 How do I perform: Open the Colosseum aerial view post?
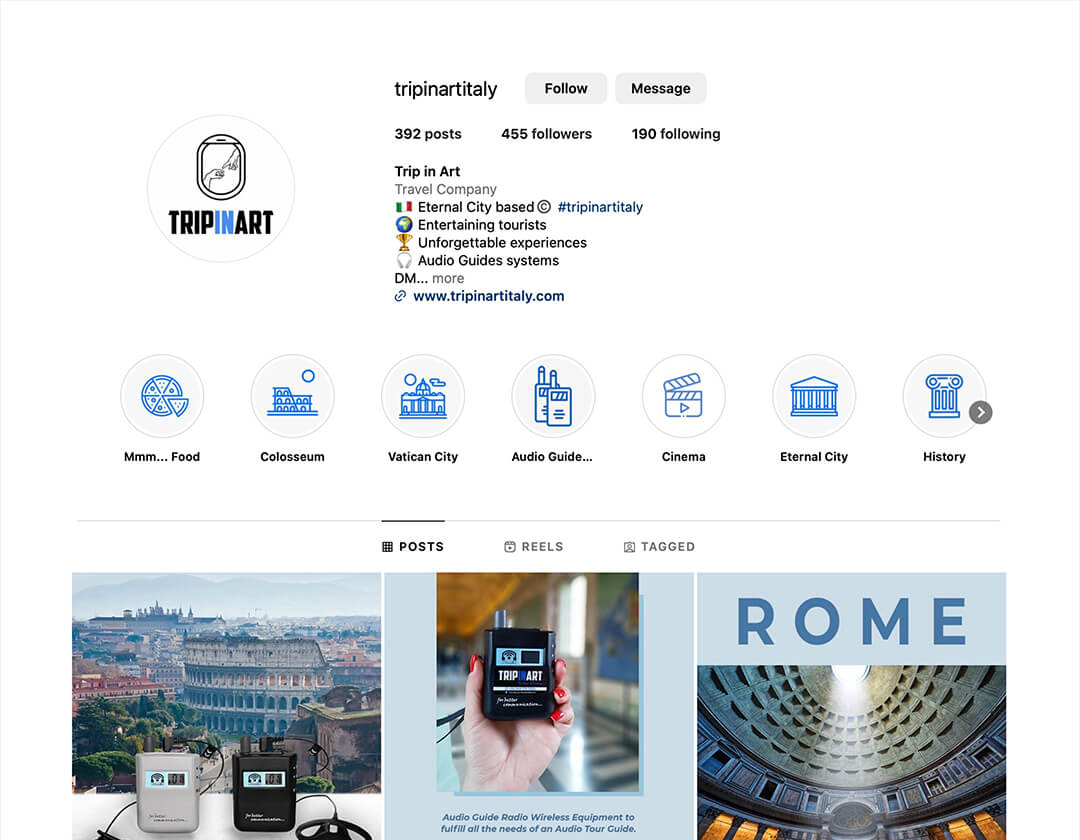(227, 706)
